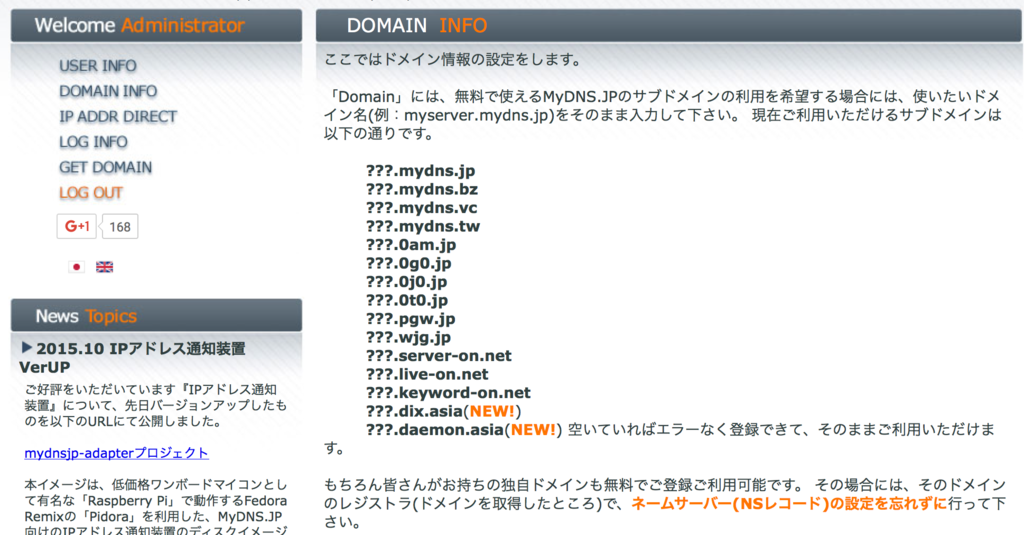Click the Welcome Administrator header
The height and width of the screenshot is (535, 1024).
click(156, 25)
